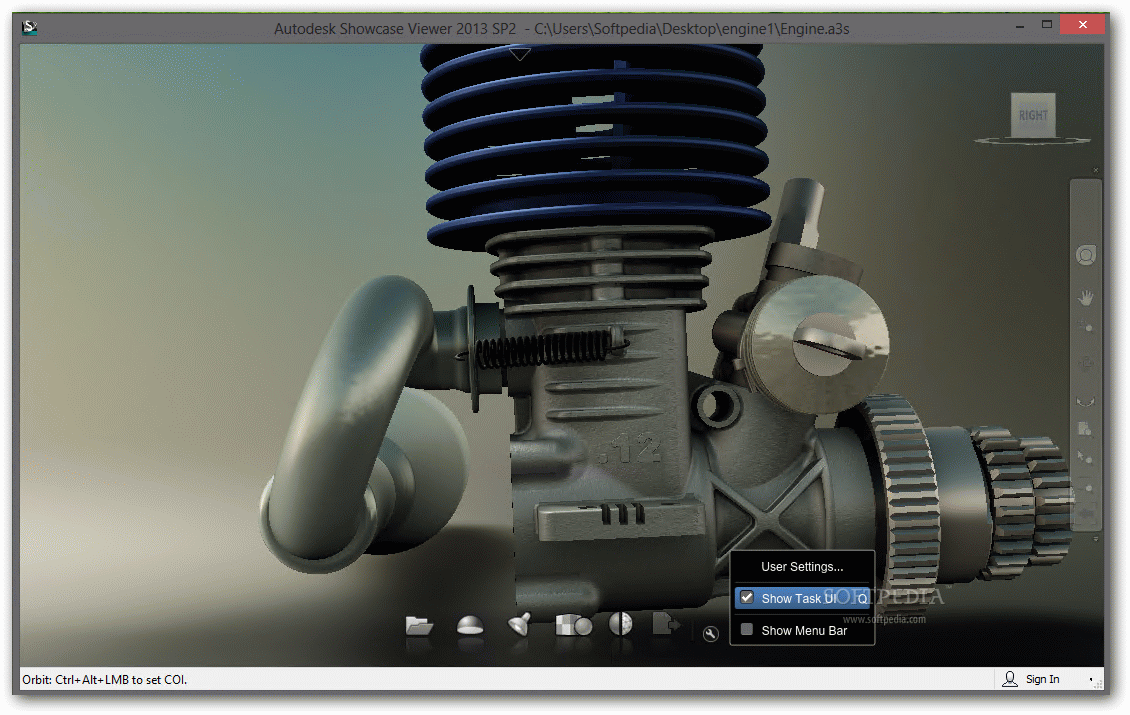Image resolution: width=1130 pixels, height=715 pixels.
Task: Open the dropdown arrow right of Sign In
Action: pyautogui.click(x=1091, y=679)
